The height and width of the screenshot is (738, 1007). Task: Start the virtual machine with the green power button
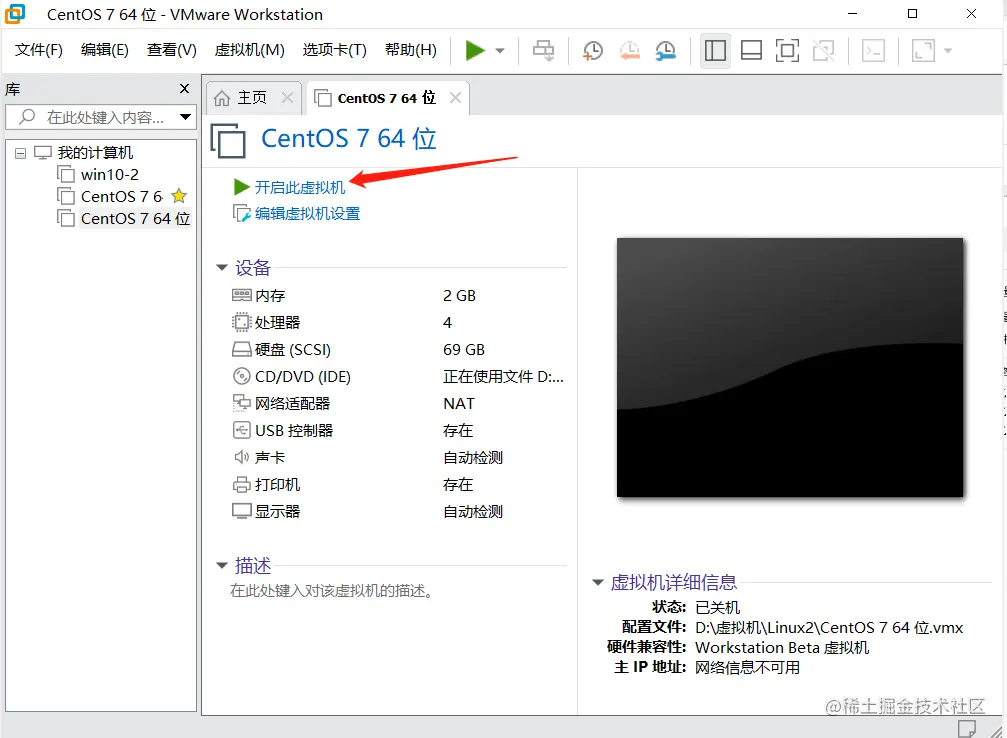[x=477, y=50]
